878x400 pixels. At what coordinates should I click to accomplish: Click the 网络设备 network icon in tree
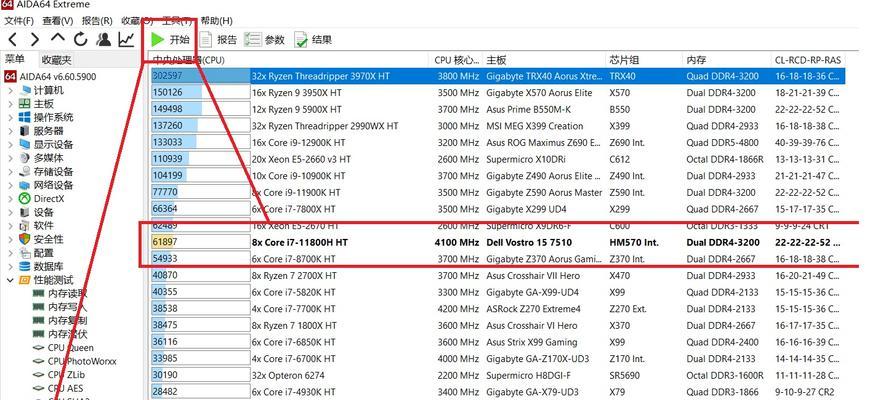point(25,185)
